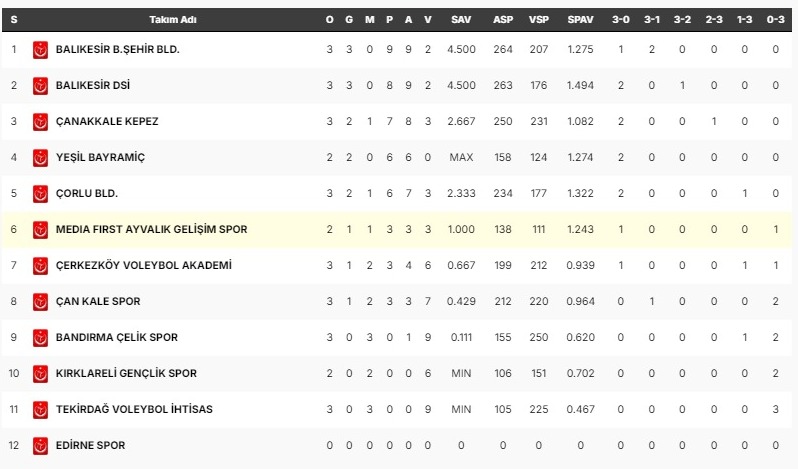Open the Çan Kale Spor team name

[98, 301]
